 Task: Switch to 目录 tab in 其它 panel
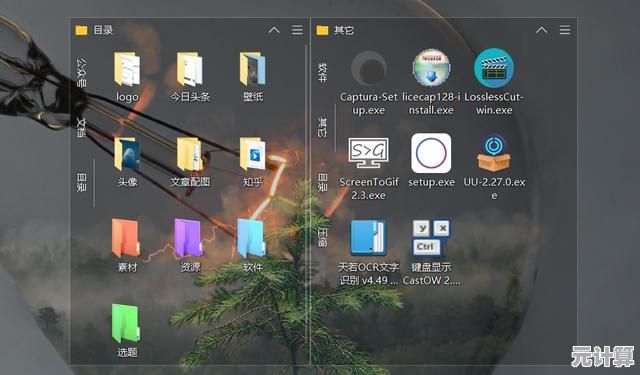(x=322, y=182)
